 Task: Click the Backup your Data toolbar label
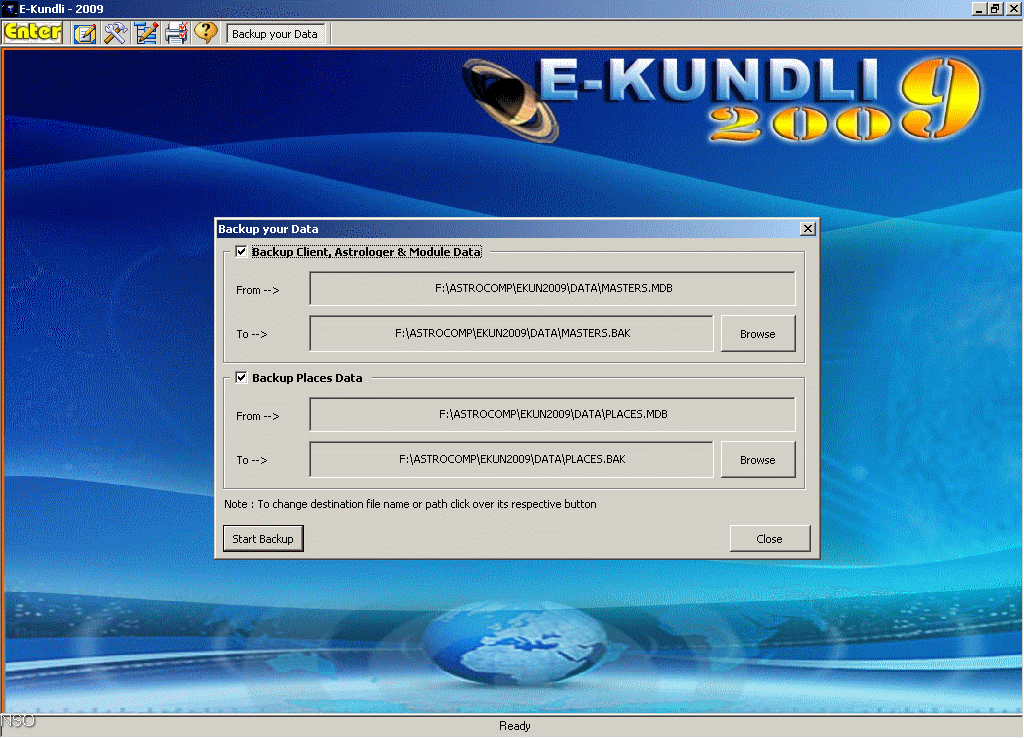tap(275, 34)
